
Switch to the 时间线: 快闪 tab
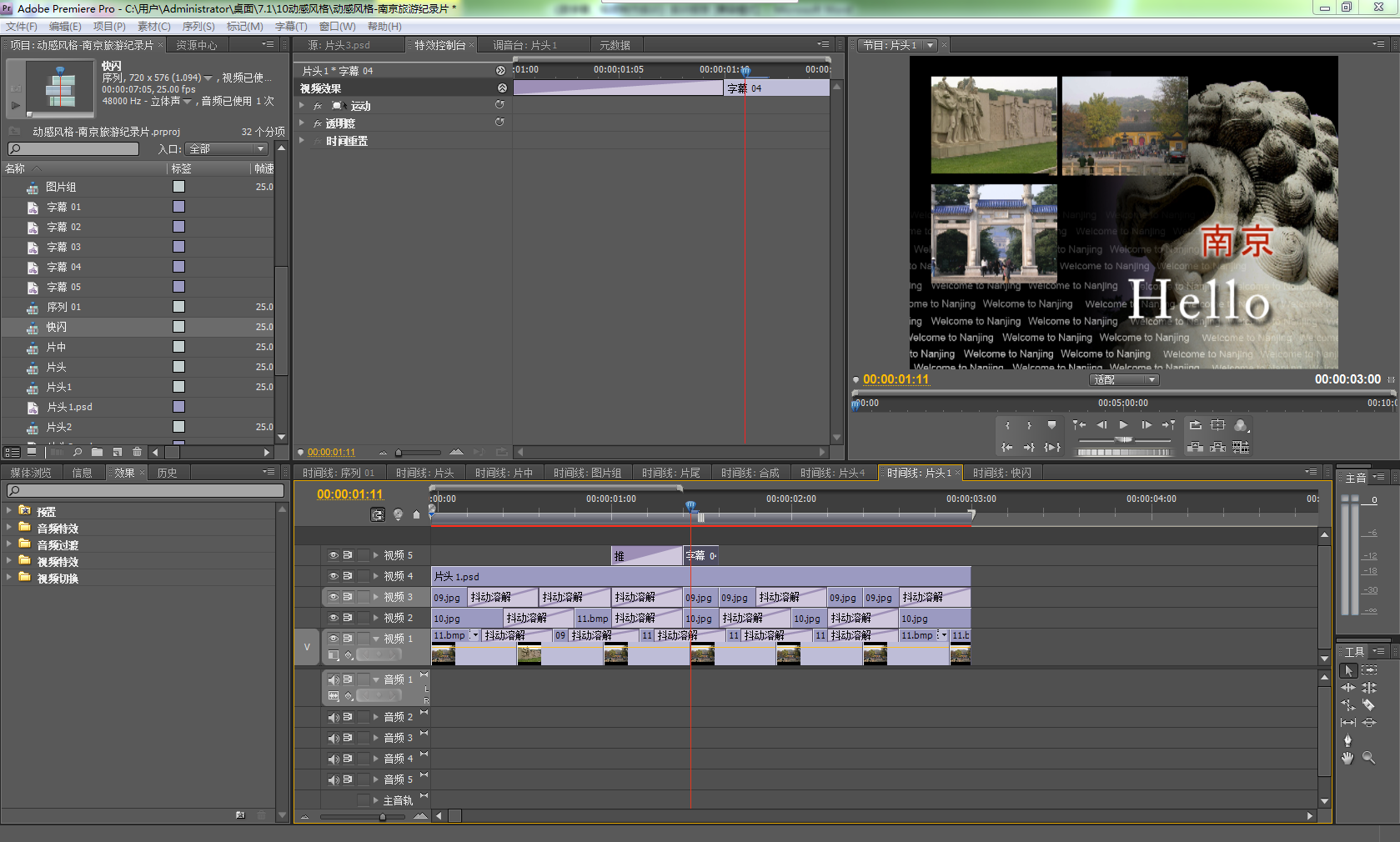(x=1001, y=473)
